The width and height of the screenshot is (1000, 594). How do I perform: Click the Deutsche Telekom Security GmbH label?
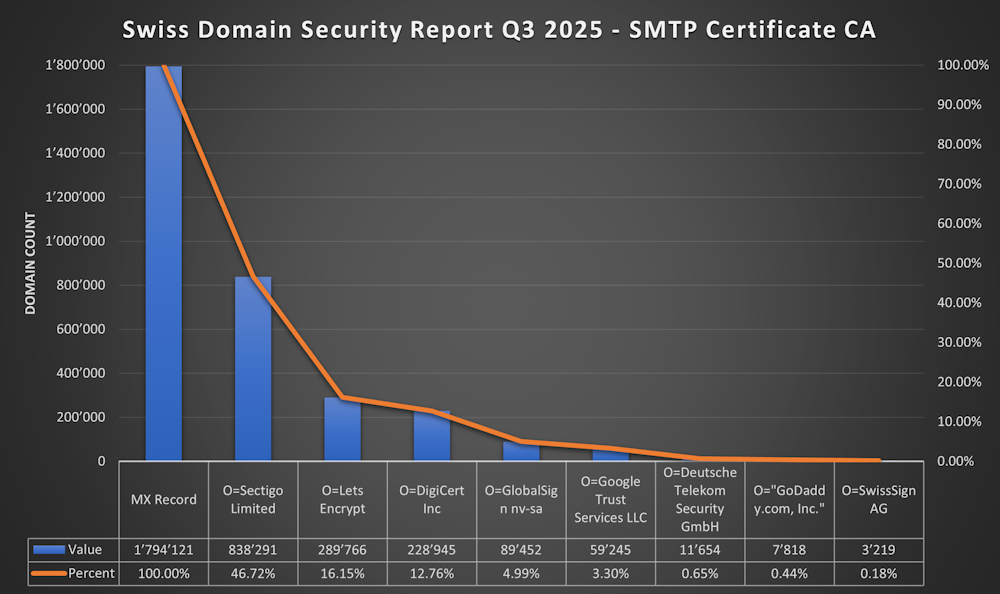[x=700, y=499]
